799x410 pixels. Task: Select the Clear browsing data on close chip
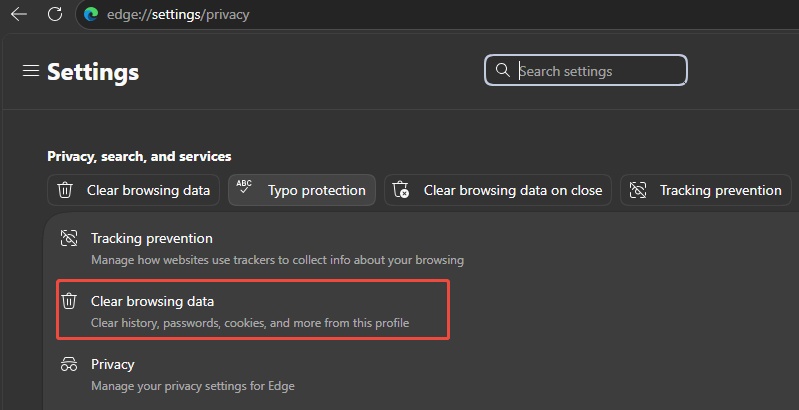pyautogui.click(x=498, y=190)
